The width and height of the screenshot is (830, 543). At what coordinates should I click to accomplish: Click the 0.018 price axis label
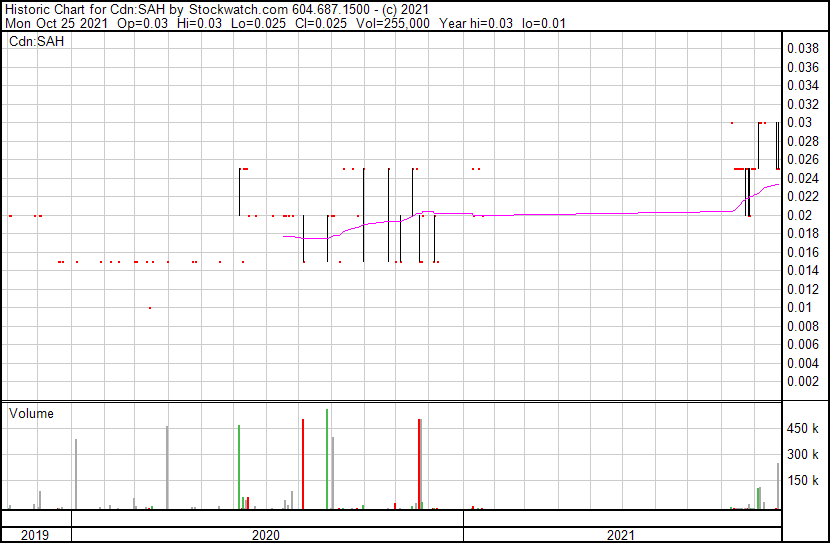[802, 233]
